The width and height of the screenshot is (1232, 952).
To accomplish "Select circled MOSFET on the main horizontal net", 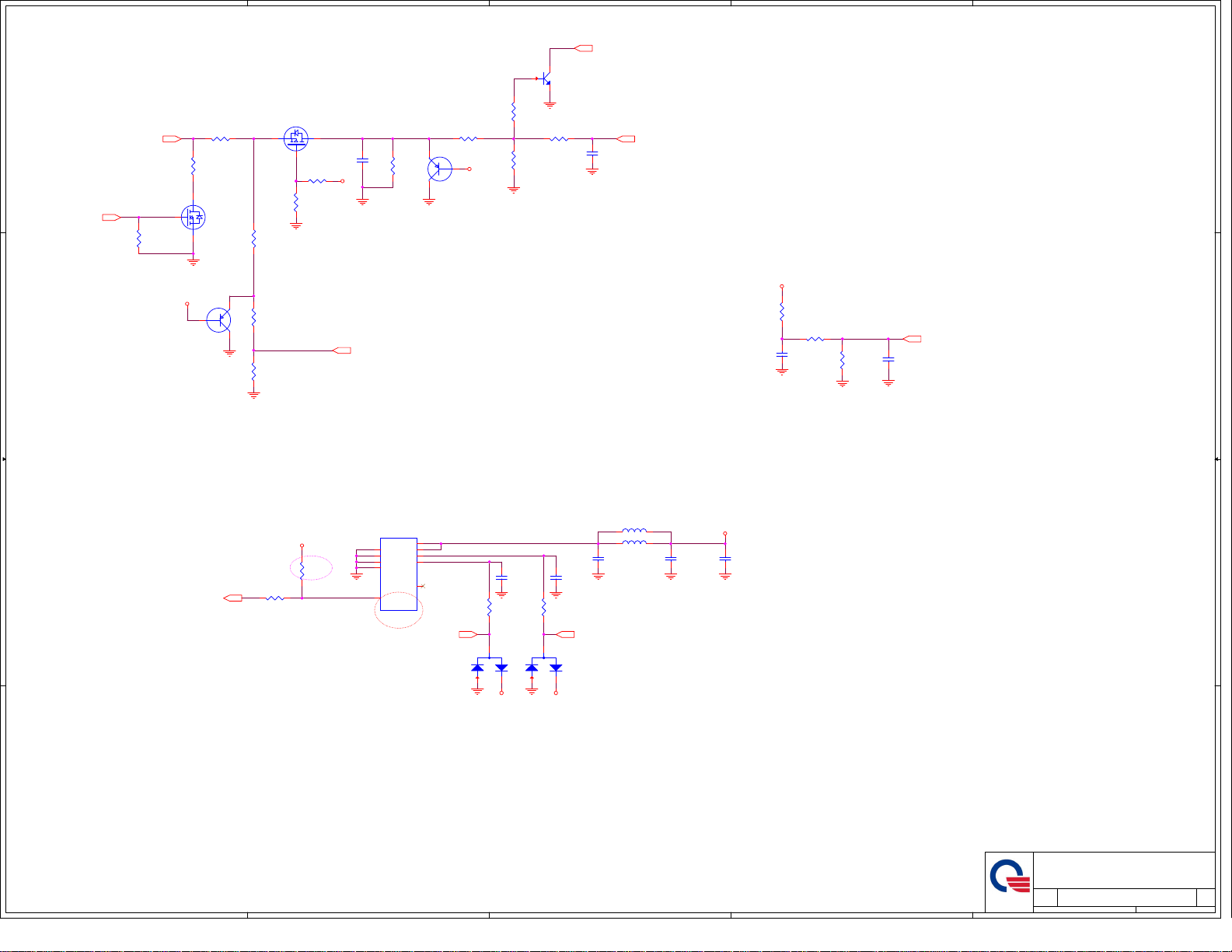I will coord(295,138).
